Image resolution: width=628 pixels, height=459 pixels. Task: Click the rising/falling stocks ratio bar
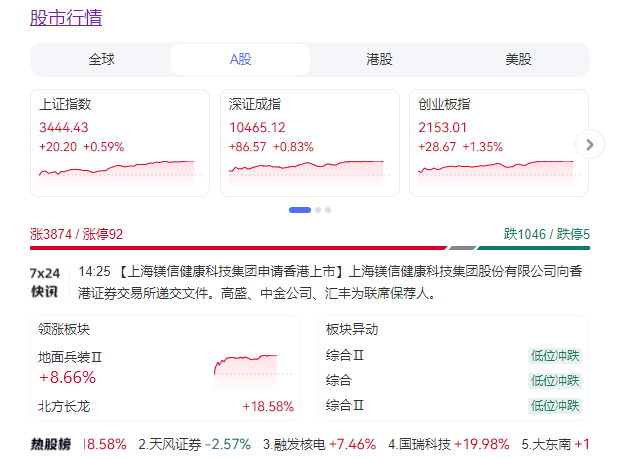310,248
